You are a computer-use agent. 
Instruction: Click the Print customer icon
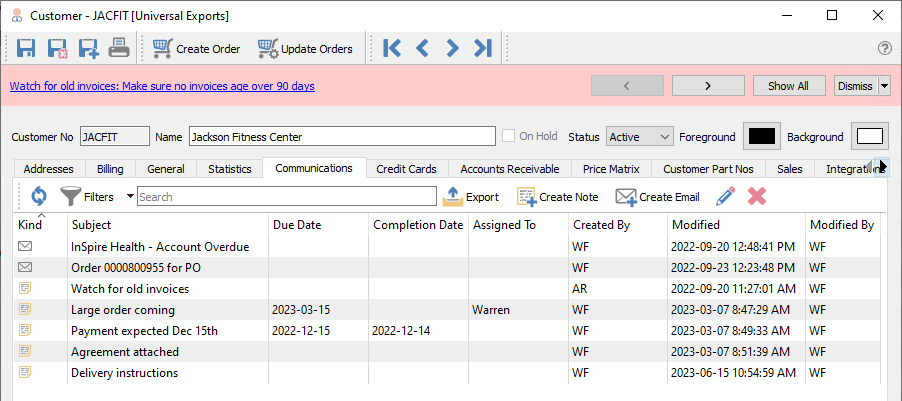tap(119, 48)
